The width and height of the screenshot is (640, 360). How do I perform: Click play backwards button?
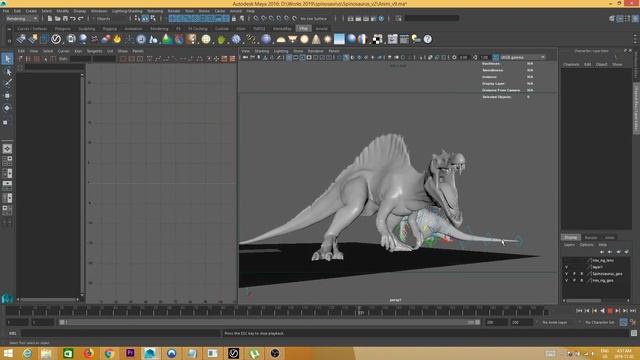click(x=602, y=311)
